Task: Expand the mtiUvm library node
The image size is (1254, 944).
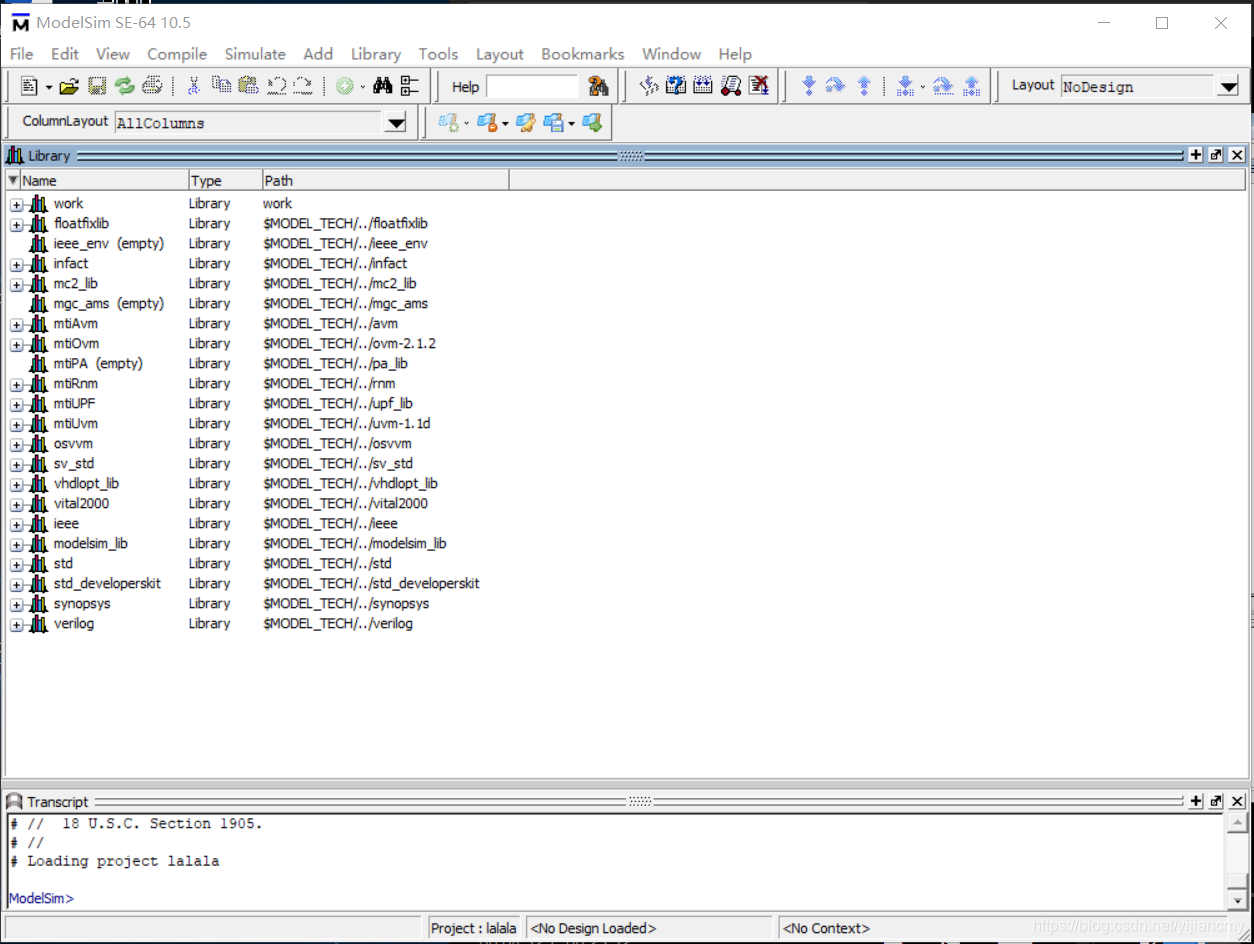Action: click(16, 424)
